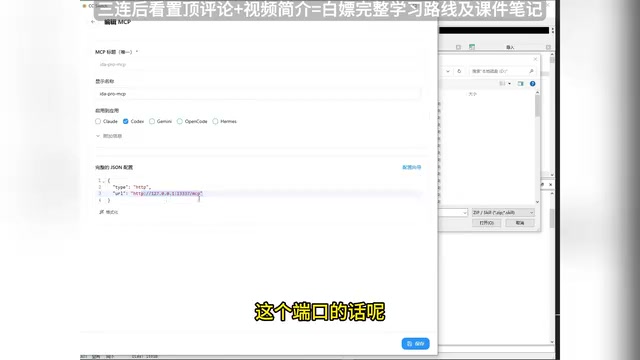Viewport: 640px width, 360px height.
Task: Click the 打开(O) button
Action: 487,223
